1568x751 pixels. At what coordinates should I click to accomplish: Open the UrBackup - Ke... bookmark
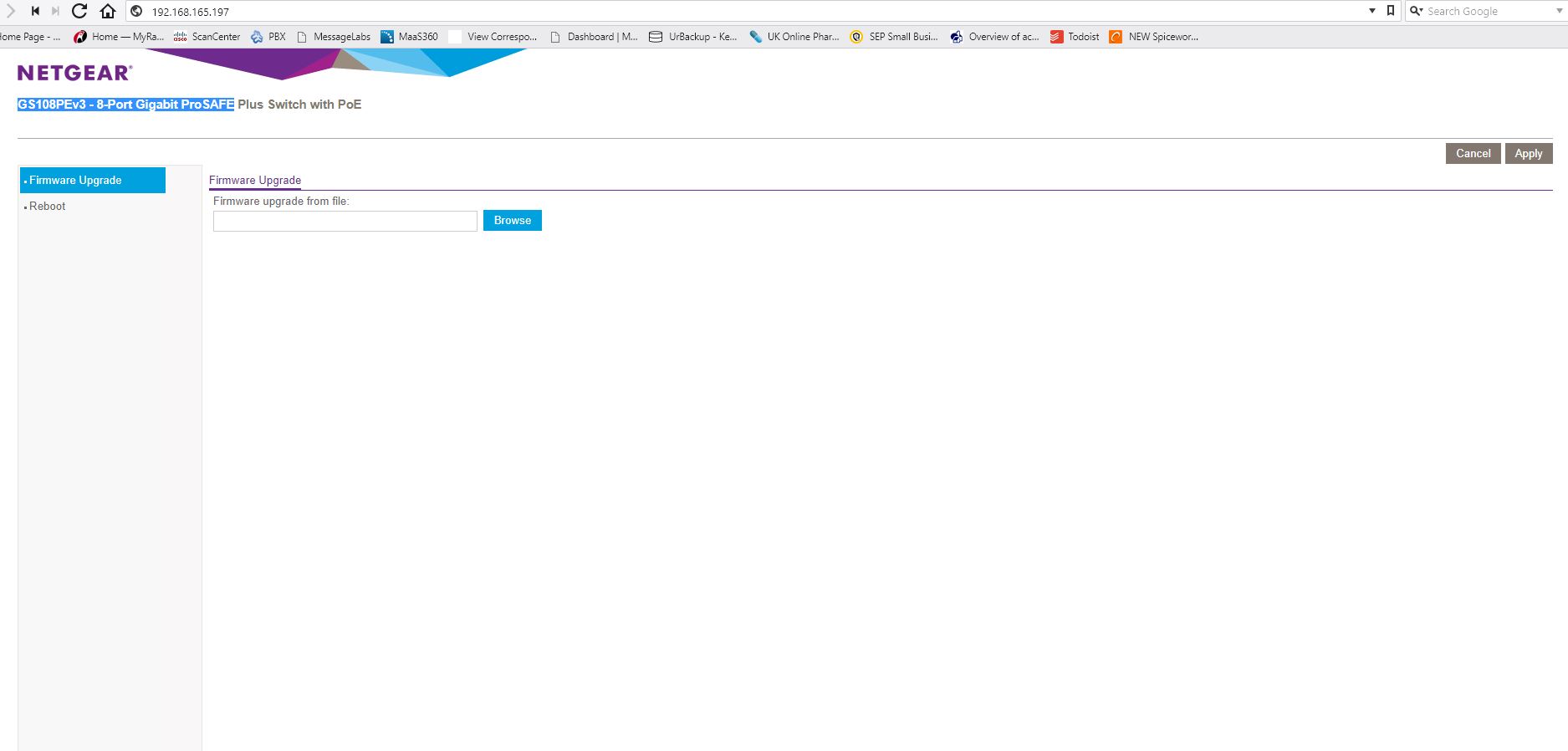click(693, 37)
